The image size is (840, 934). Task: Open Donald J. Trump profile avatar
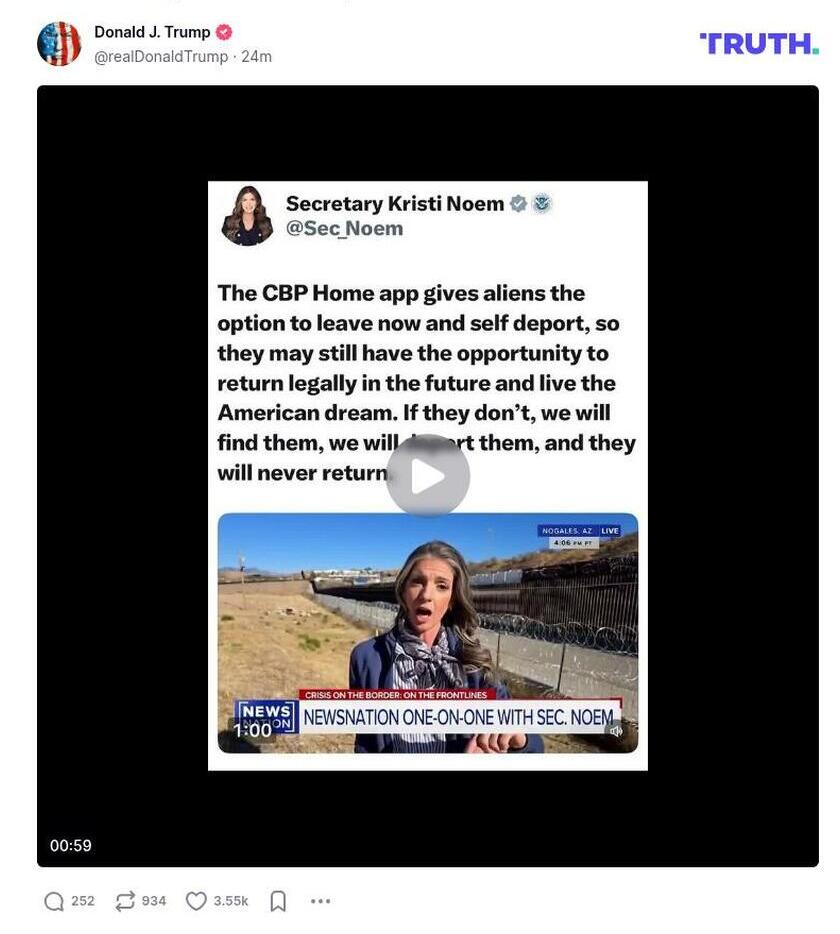[59, 44]
